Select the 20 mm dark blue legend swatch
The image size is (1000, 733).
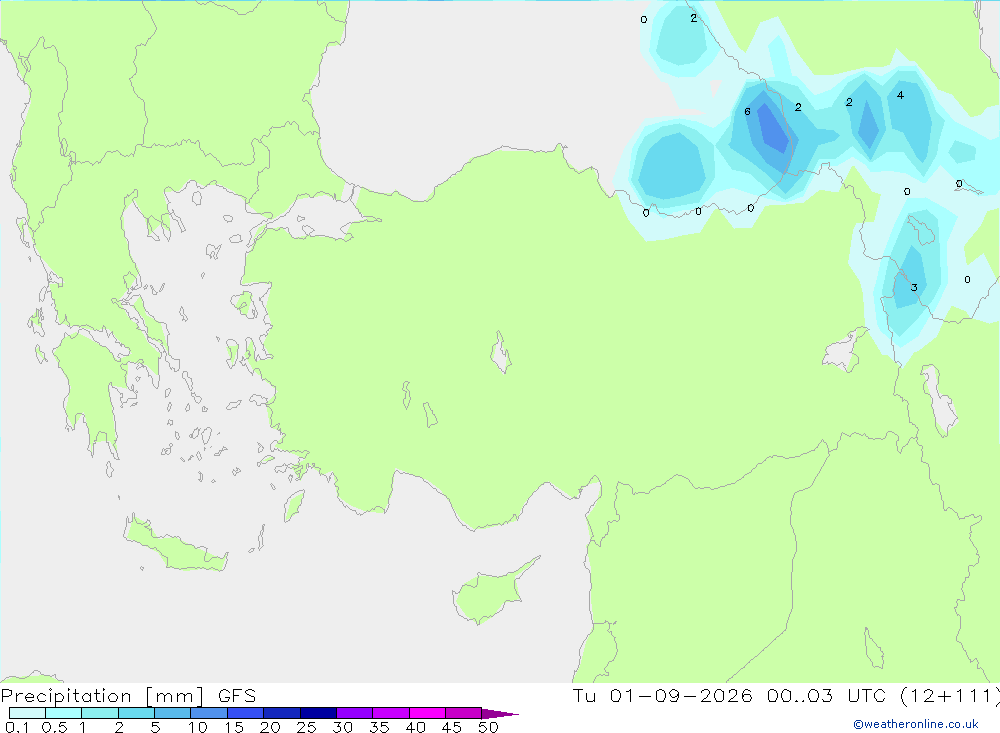(x=281, y=713)
